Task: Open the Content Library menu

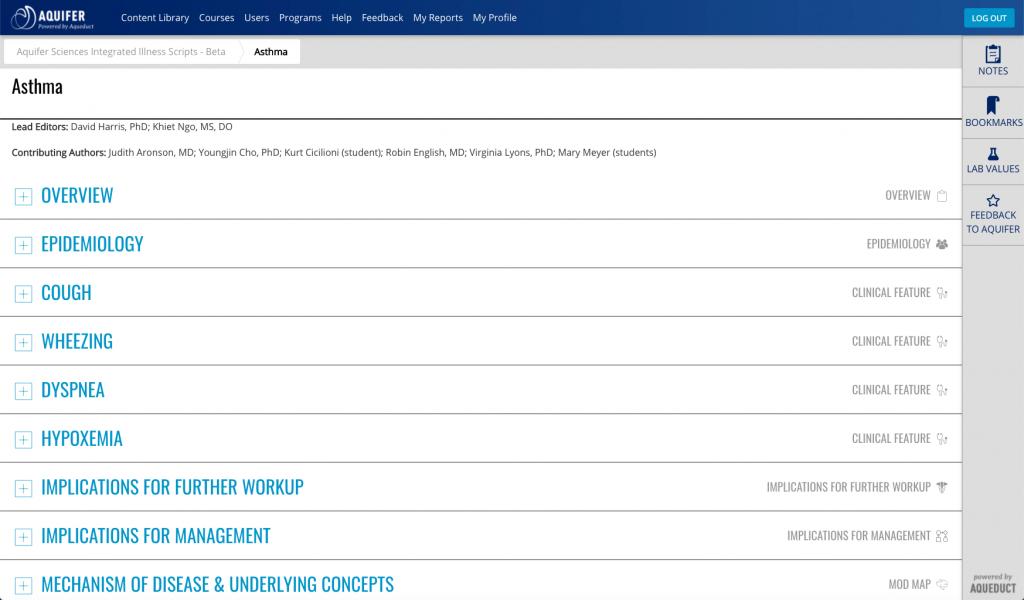Action: click(155, 18)
